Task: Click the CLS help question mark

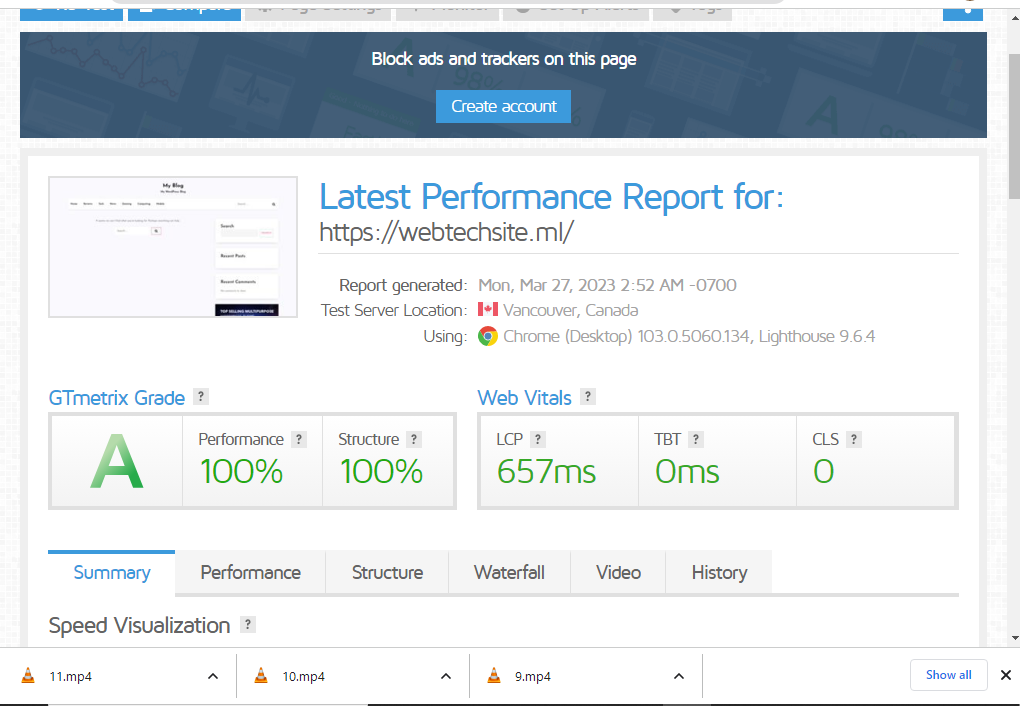Action: [853, 439]
